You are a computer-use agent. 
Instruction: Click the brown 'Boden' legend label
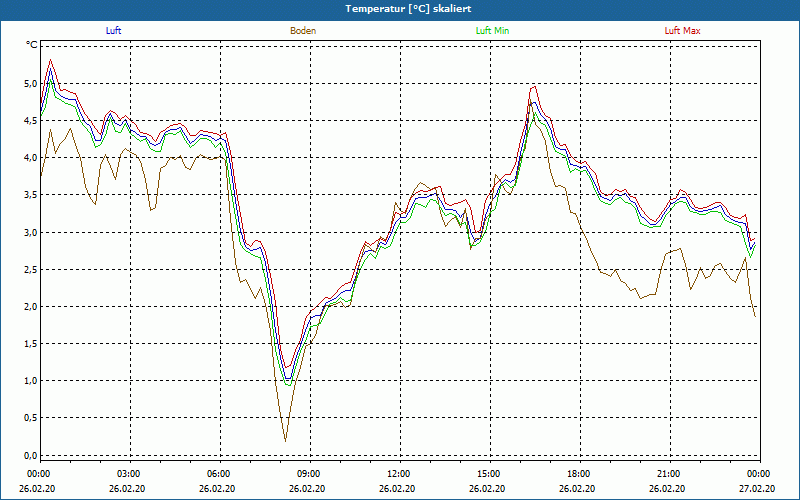pyautogui.click(x=303, y=31)
